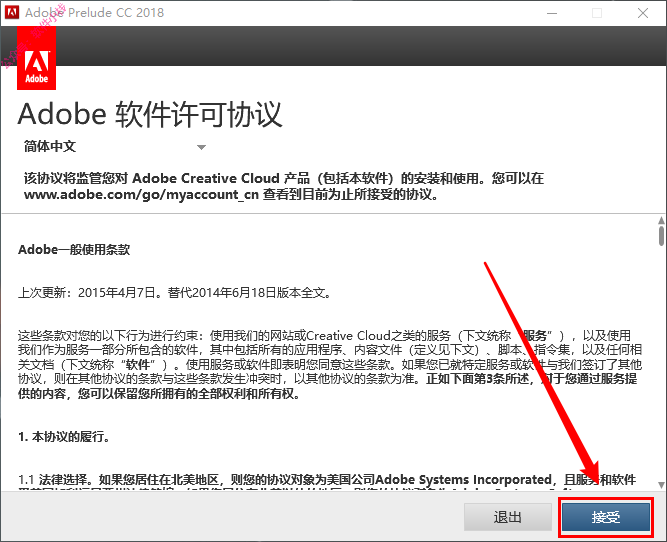Click the scrollbar up arrow
The width and height of the screenshot is (667, 542).
click(661, 220)
